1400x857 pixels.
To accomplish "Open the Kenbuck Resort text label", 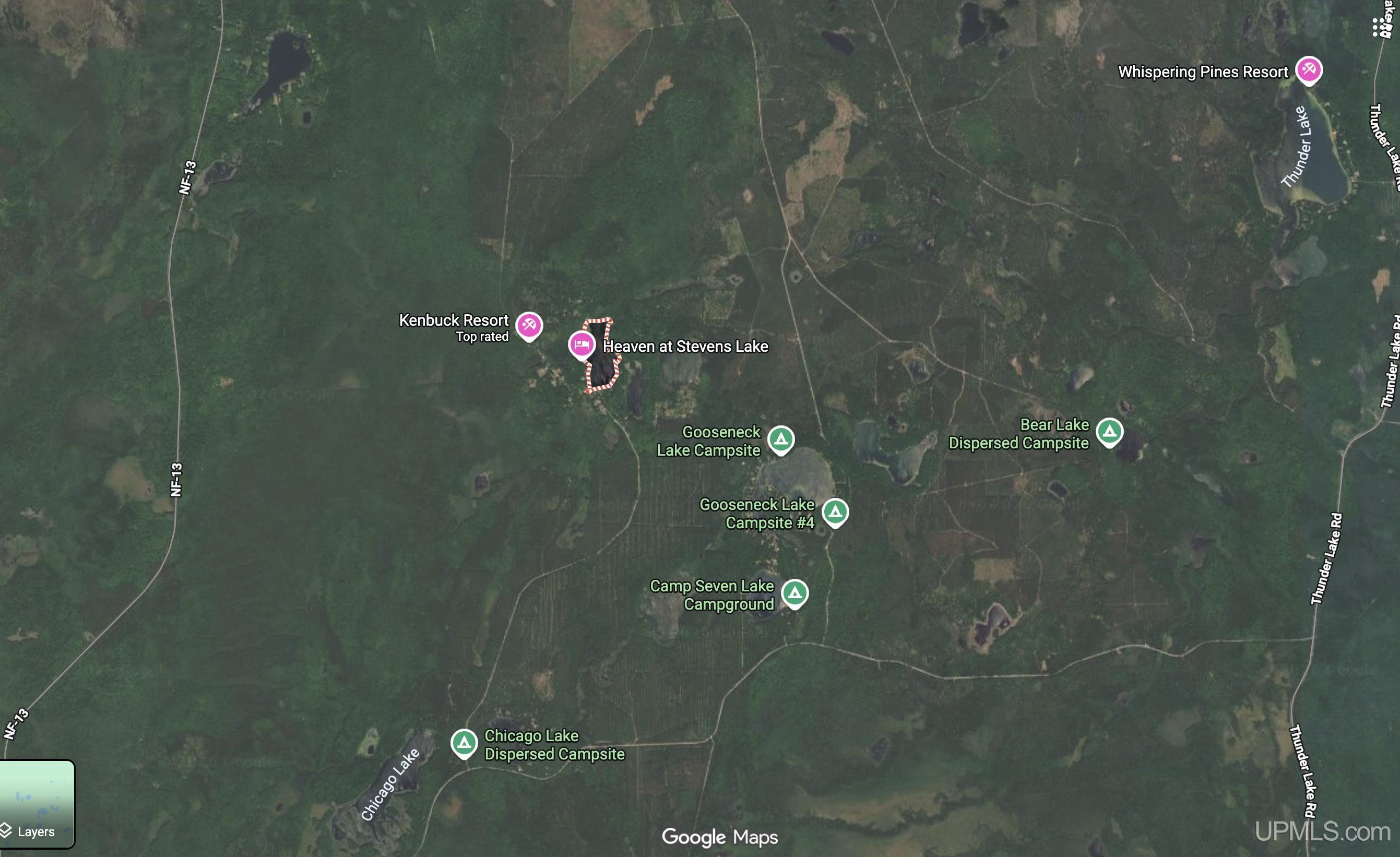I will pyautogui.click(x=454, y=320).
